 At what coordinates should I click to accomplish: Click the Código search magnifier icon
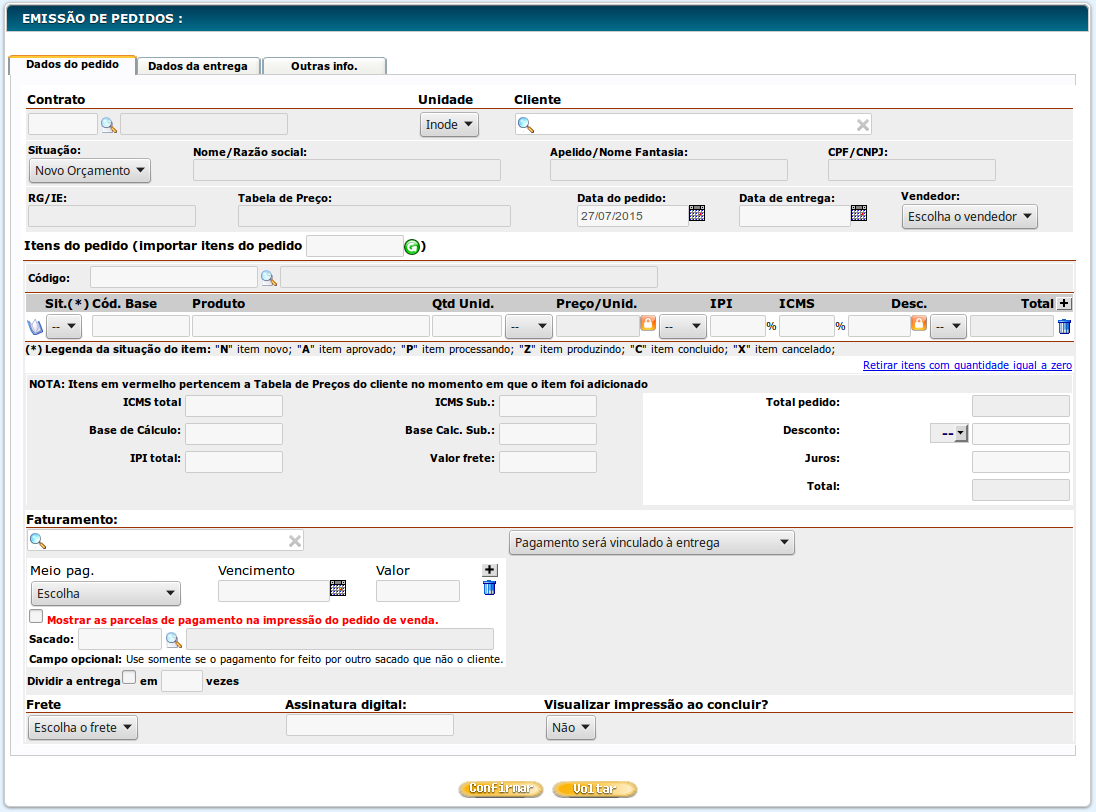[268, 277]
